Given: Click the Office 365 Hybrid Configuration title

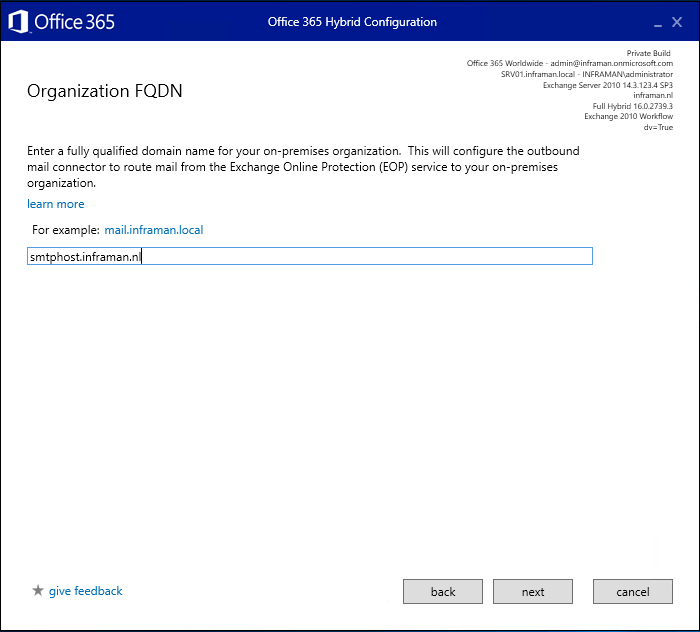Looking at the screenshot, I should click(352, 22).
